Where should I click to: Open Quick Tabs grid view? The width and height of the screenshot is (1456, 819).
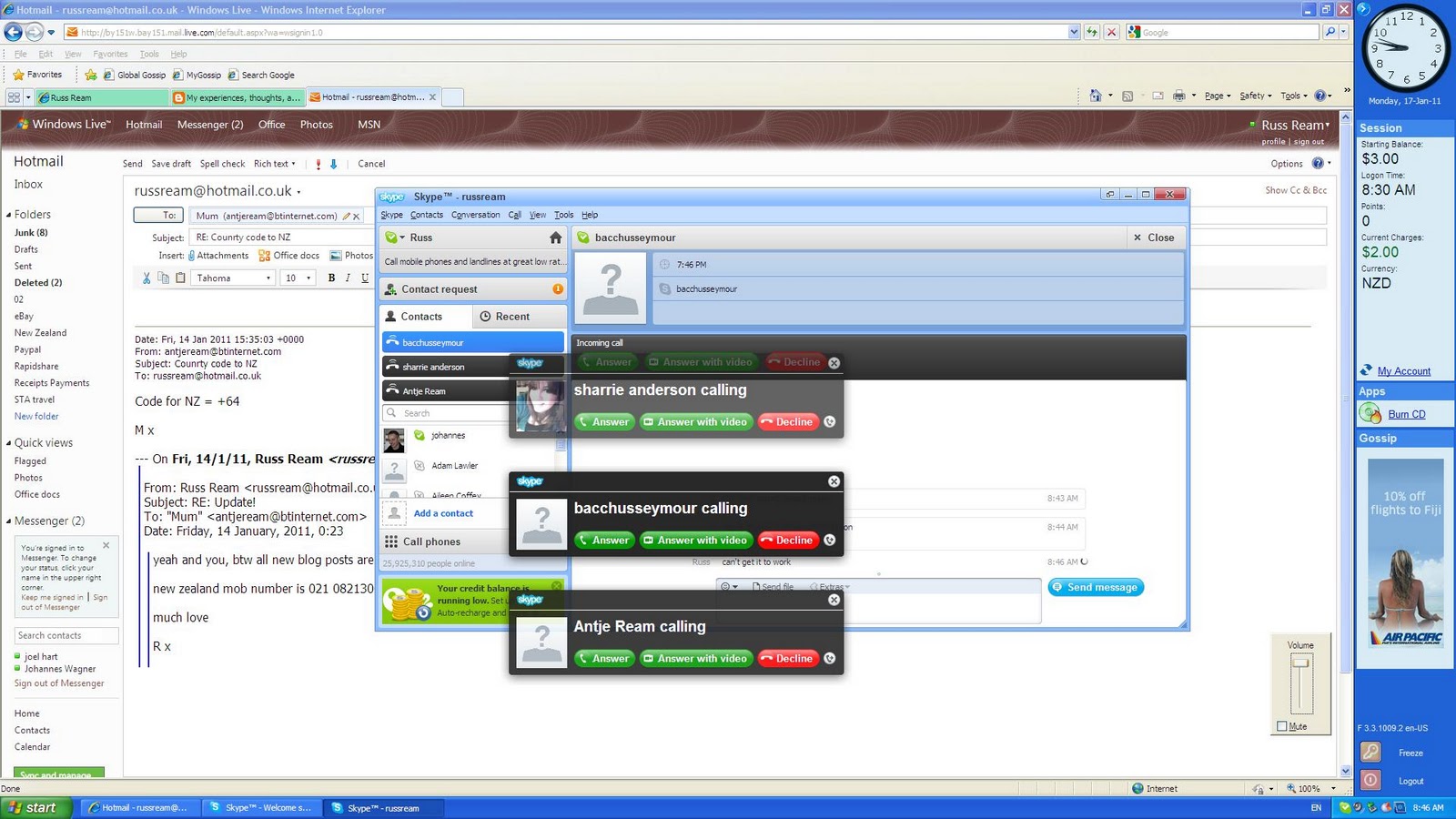point(14,97)
